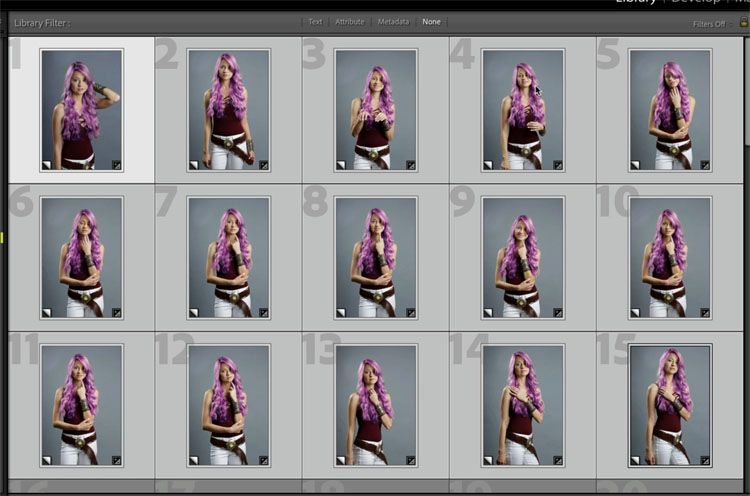Click the flag icon on photo 5
This screenshot has height=496, width=750.
tap(635, 165)
